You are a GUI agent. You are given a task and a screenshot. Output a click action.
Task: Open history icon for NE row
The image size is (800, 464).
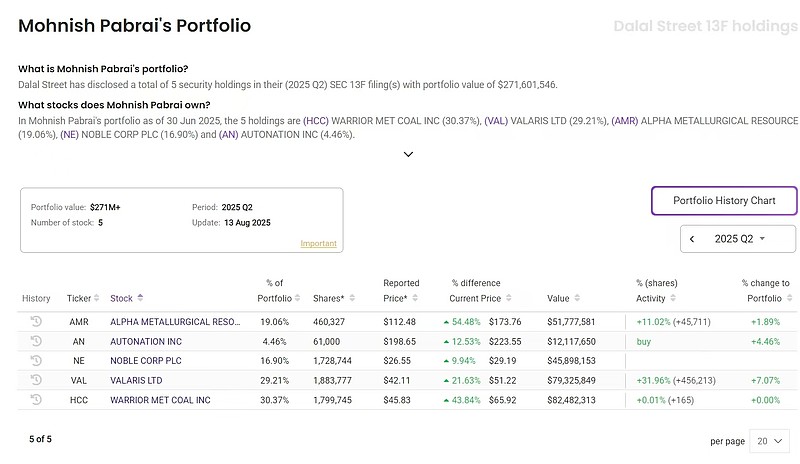click(36, 360)
